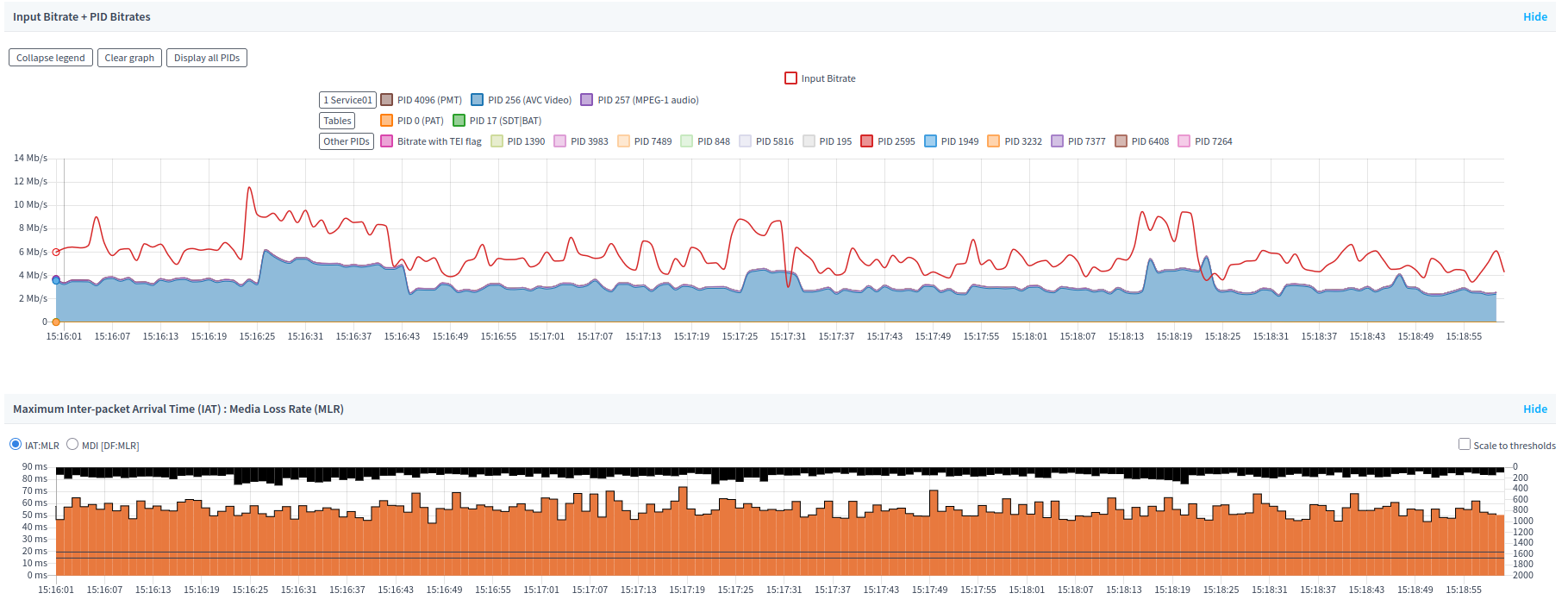The height and width of the screenshot is (612, 1568).
Task: Toggle PID 3232 legend swatch
Action: (x=994, y=141)
